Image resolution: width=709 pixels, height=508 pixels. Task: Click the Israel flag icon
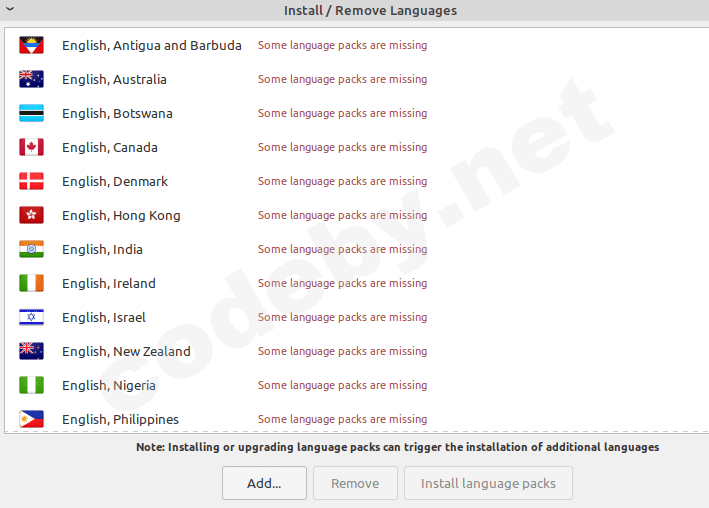(31, 317)
